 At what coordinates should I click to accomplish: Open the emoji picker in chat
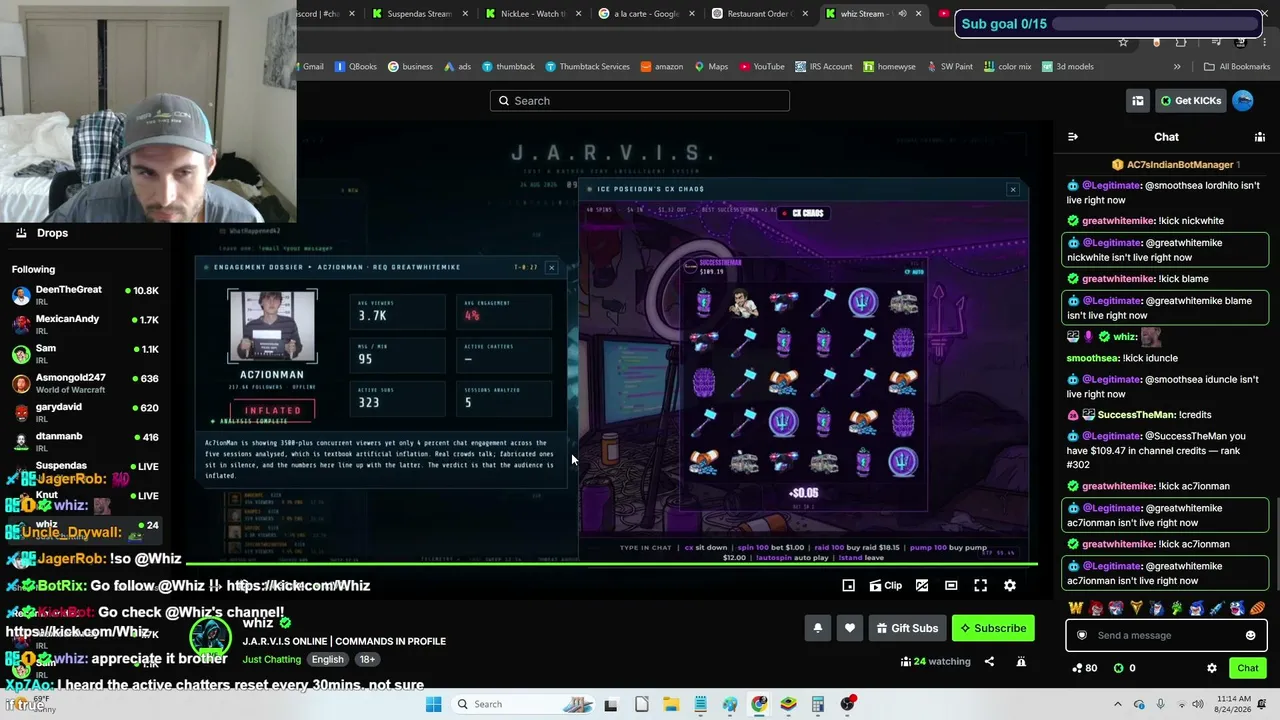(1250, 635)
